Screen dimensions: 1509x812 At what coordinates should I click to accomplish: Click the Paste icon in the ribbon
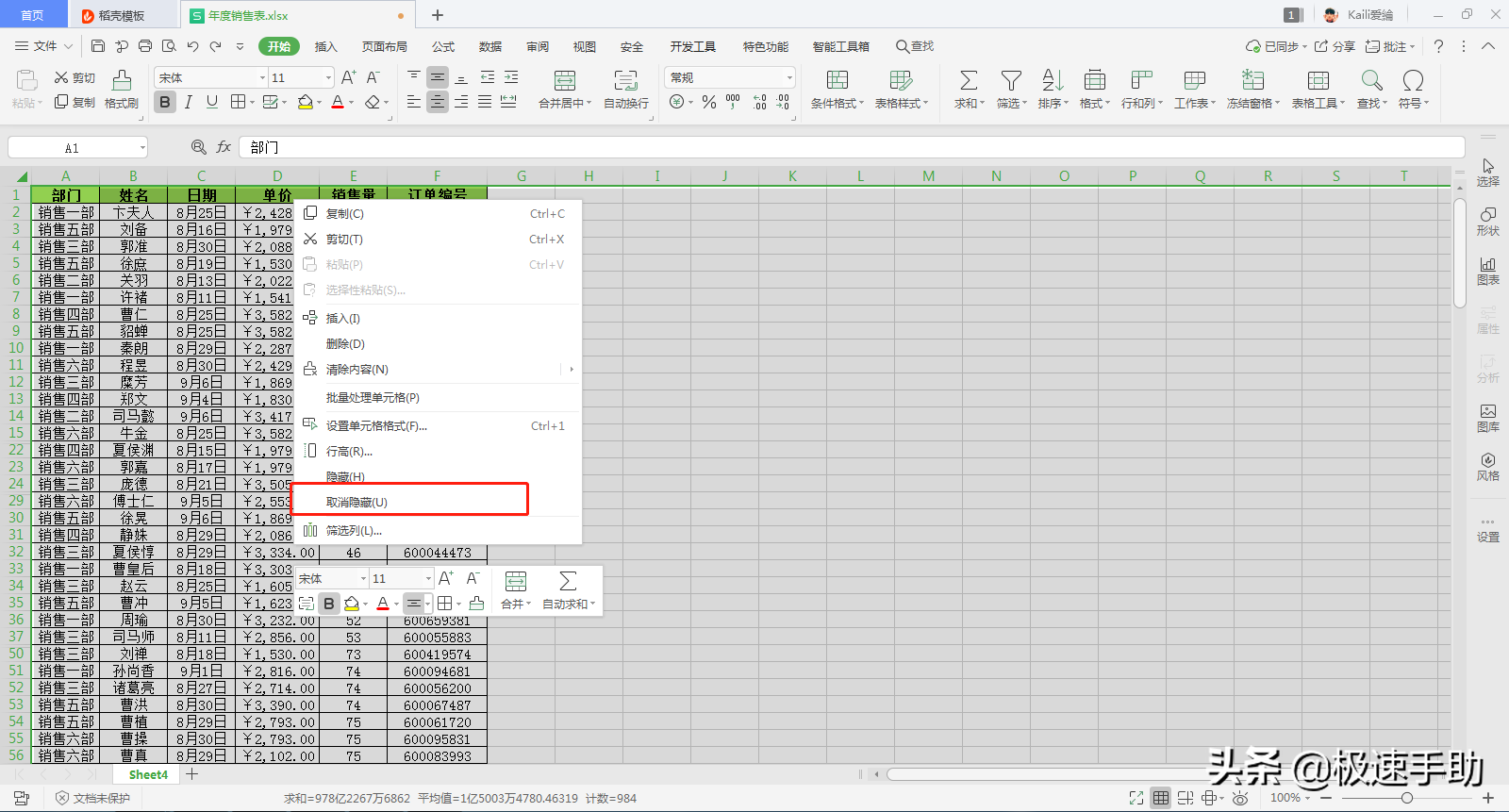[x=26, y=81]
